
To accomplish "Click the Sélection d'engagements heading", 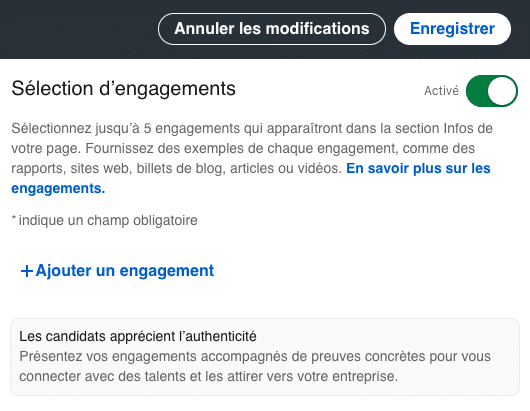I will [123, 89].
